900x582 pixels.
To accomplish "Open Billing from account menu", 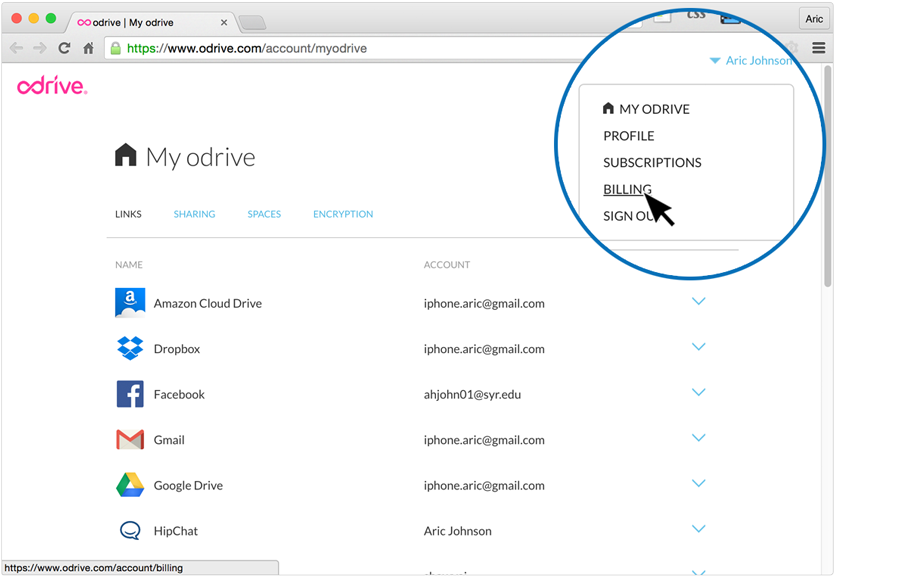I will (627, 189).
